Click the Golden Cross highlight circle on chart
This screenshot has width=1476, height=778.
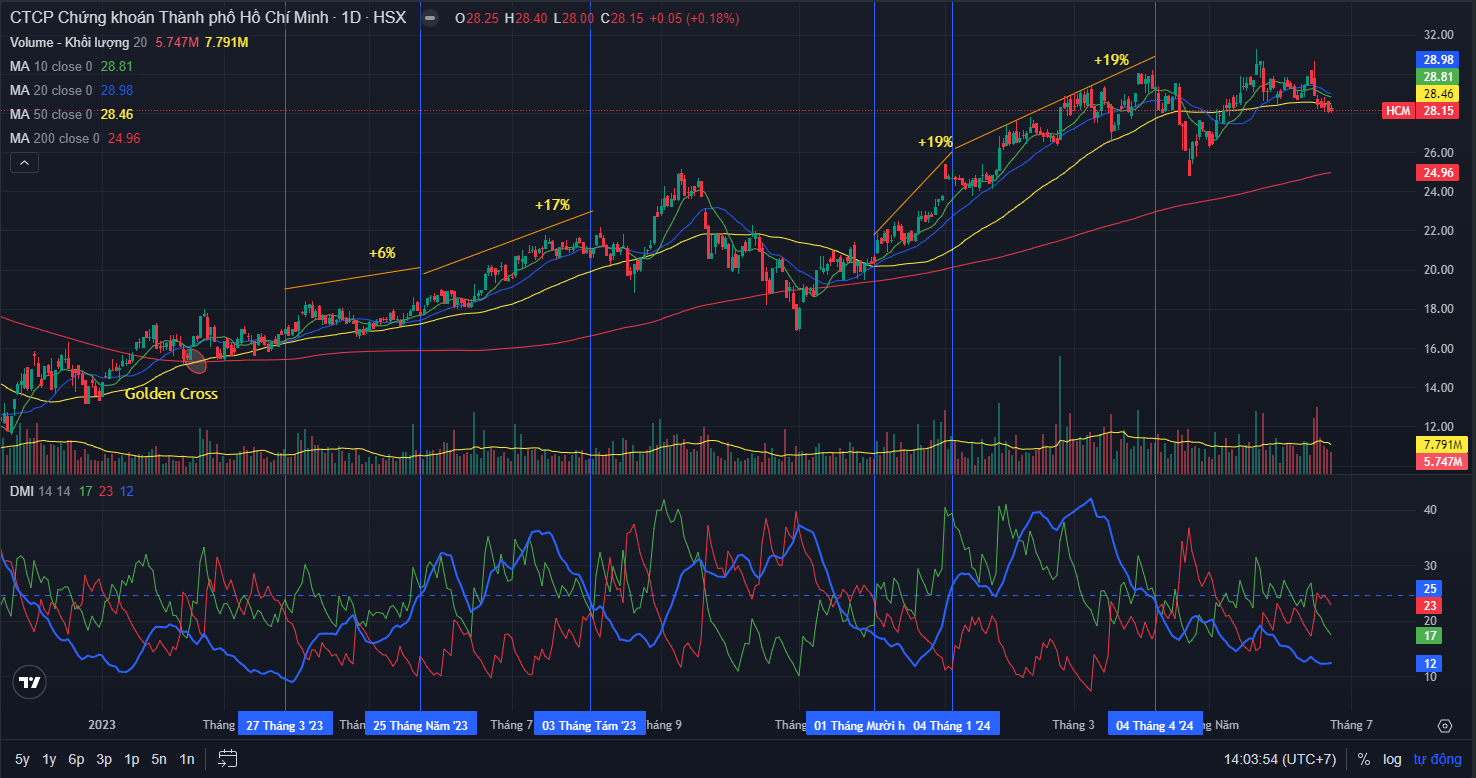[197, 360]
